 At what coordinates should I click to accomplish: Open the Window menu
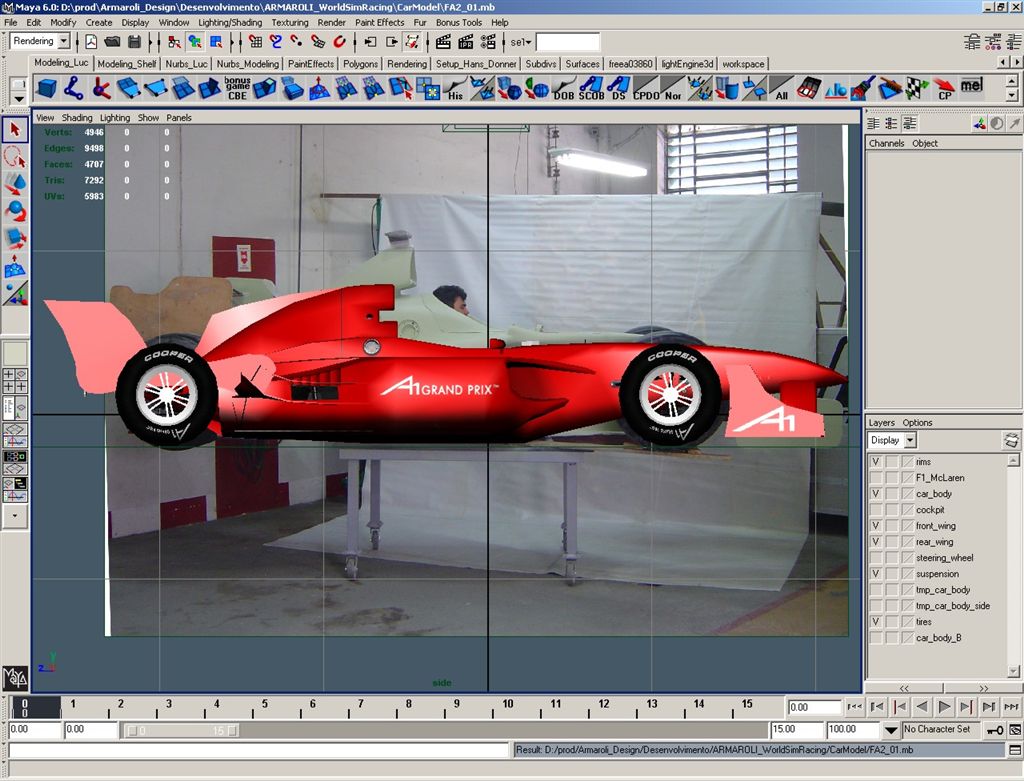pos(174,22)
